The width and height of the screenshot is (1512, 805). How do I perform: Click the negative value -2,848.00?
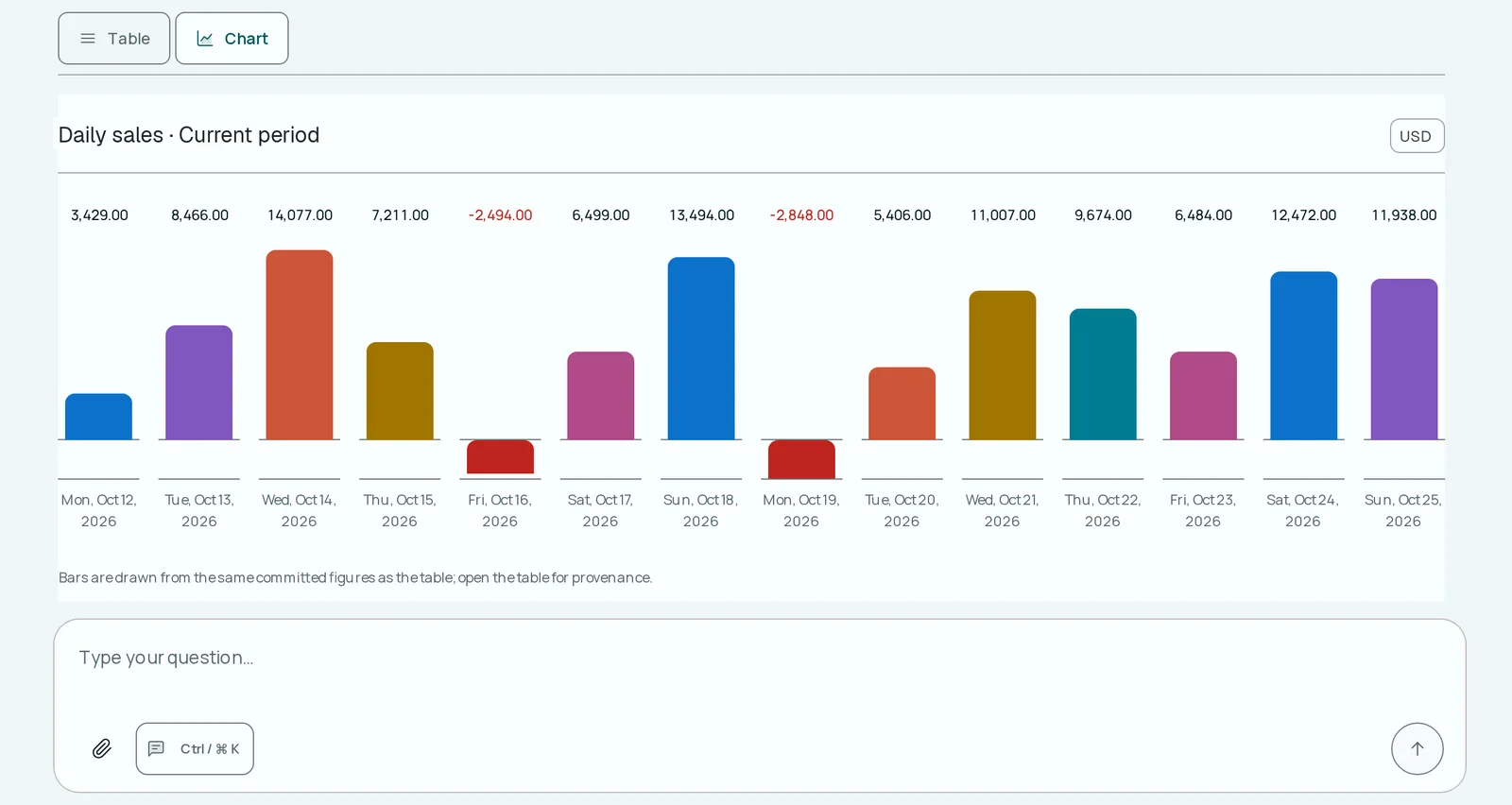click(x=801, y=215)
